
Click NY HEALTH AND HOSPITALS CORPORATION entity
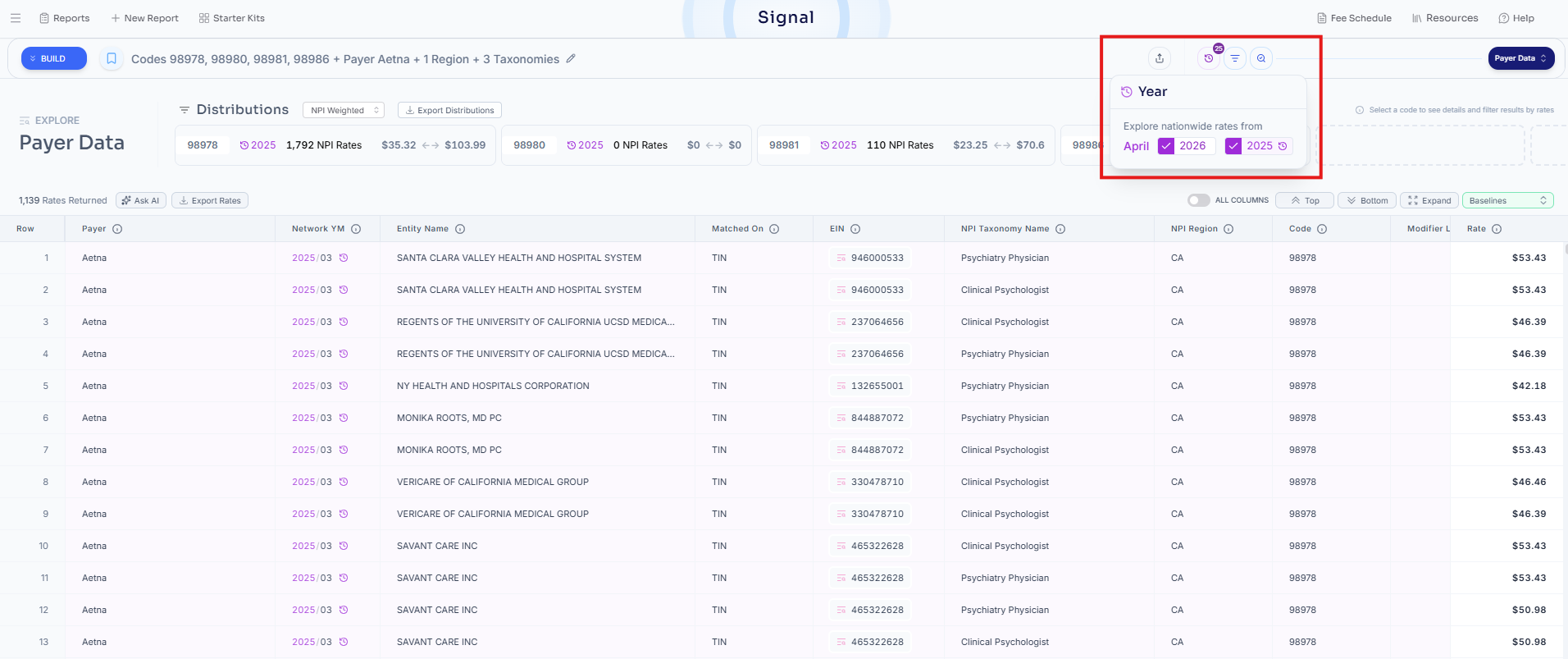(x=493, y=386)
